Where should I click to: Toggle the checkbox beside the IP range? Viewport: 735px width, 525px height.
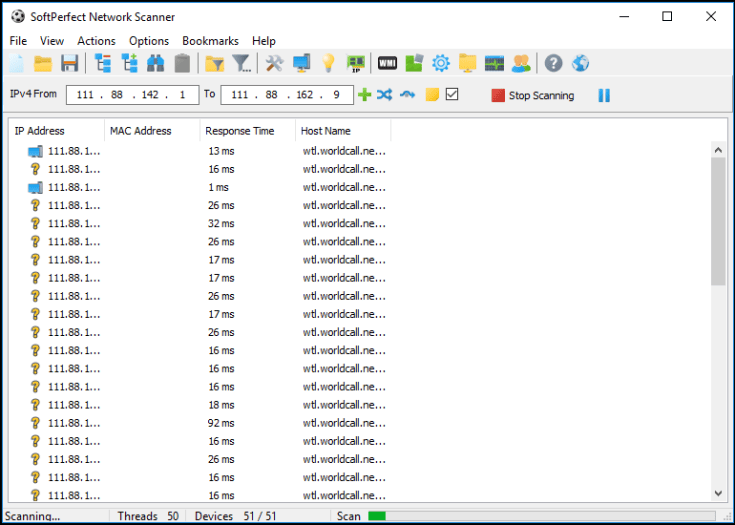pyautogui.click(x=452, y=94)
